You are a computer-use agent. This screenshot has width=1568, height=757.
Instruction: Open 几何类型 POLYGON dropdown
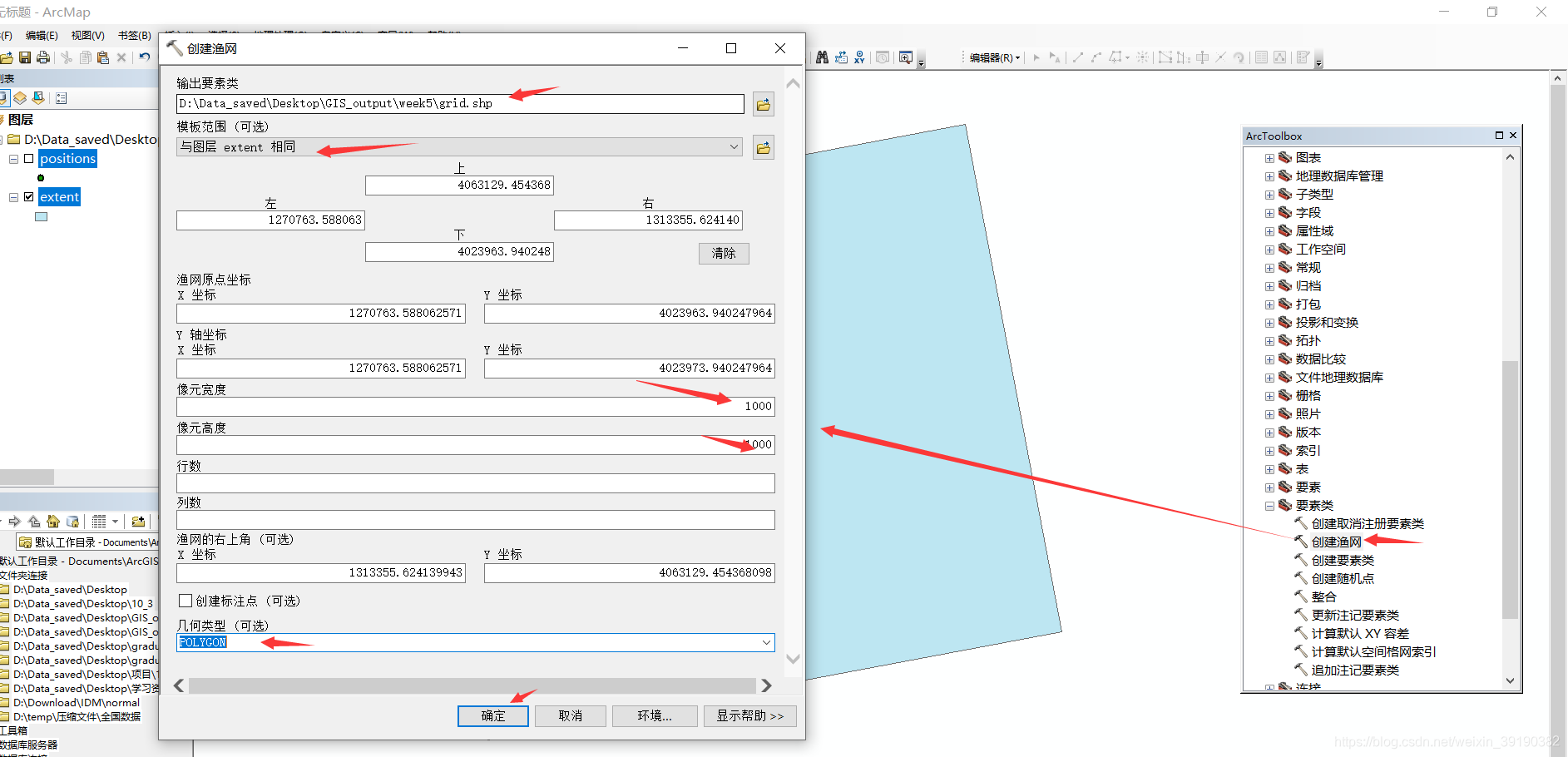point(766,643)
